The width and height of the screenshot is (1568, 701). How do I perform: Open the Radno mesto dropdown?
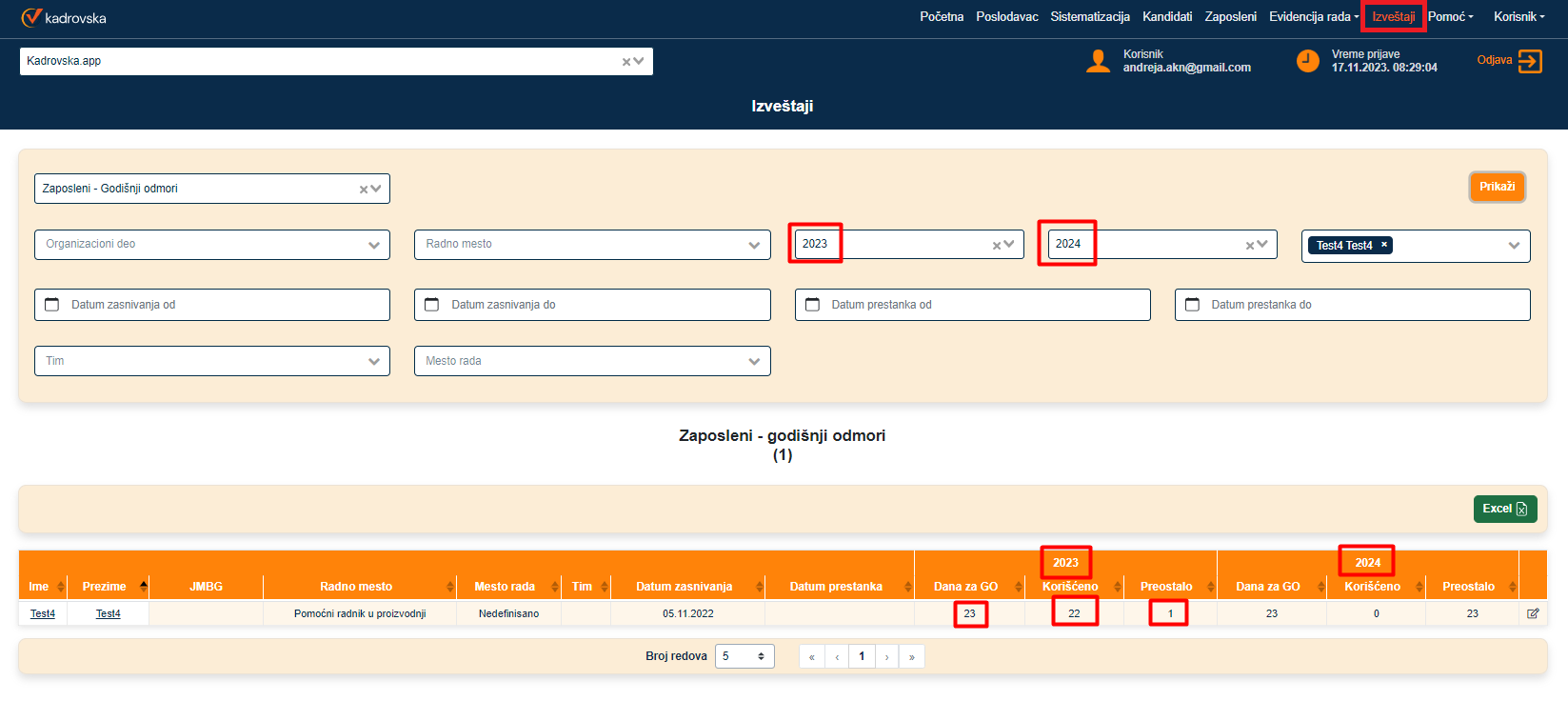point(753,245)
